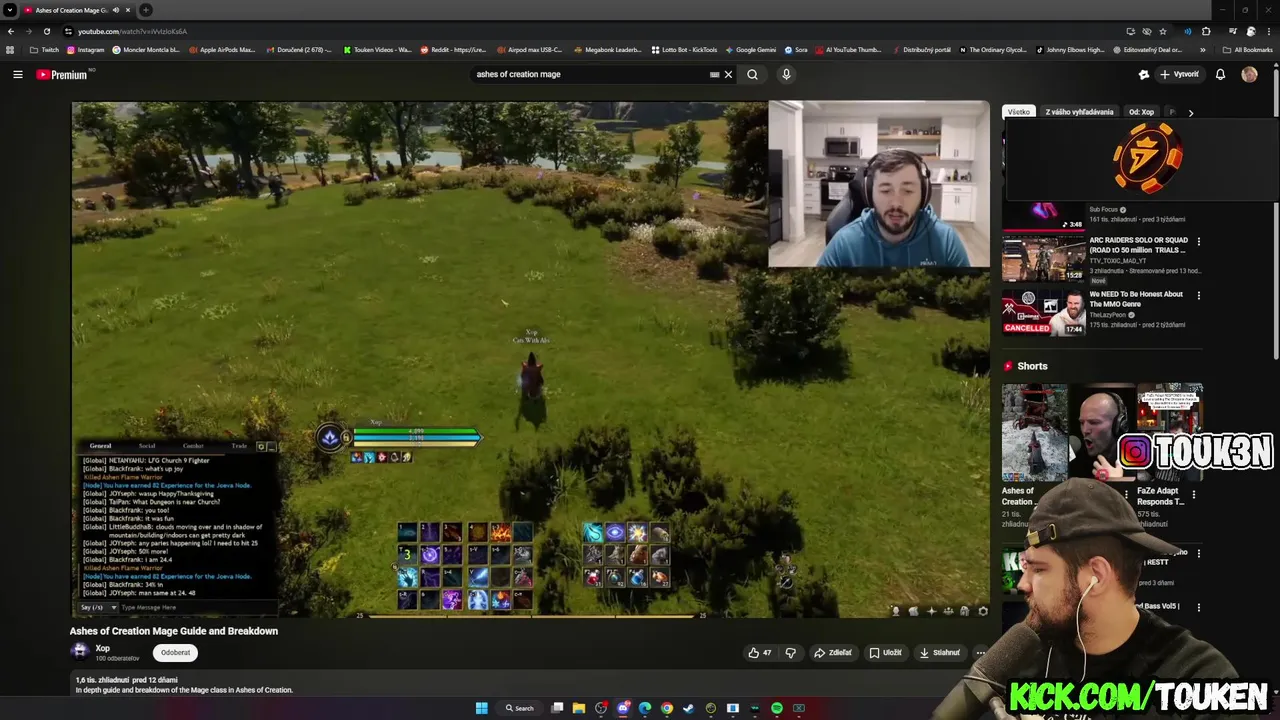Open File Explorer from the taskbar
Screen dimensions: 1280x720
coord(578,708)
